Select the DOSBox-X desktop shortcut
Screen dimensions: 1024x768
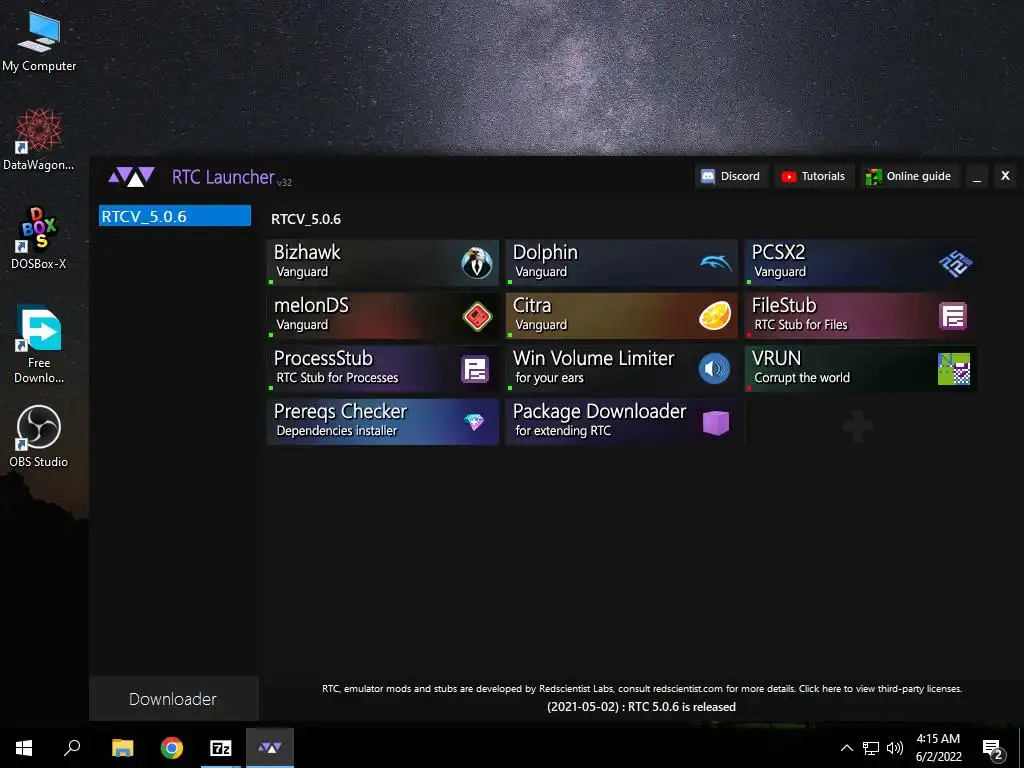pos(39,238)
